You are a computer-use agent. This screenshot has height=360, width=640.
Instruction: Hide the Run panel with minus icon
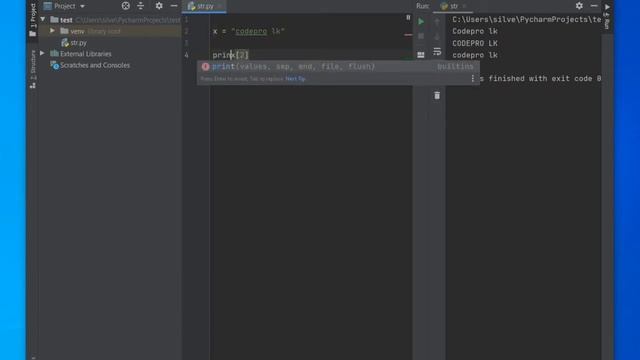(x=594, y=6)
